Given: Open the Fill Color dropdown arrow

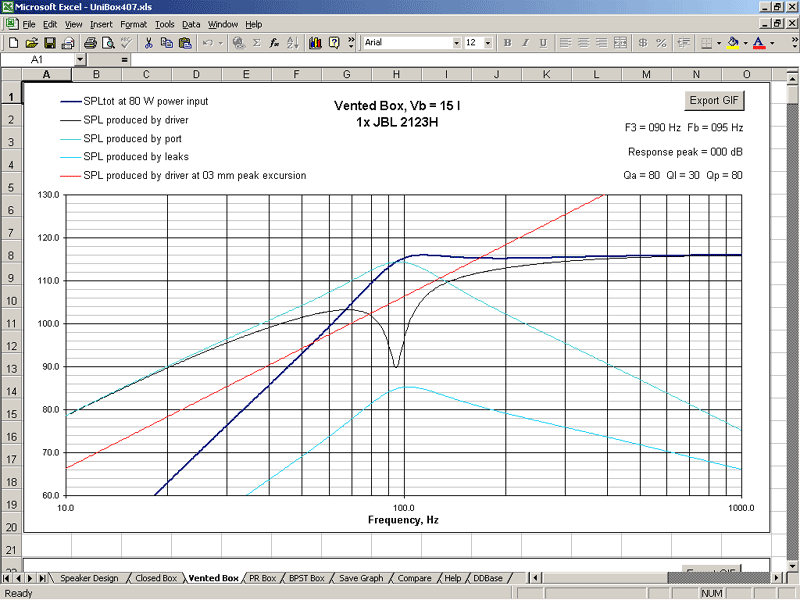Looking at the screenshot, I should [745, 43].
